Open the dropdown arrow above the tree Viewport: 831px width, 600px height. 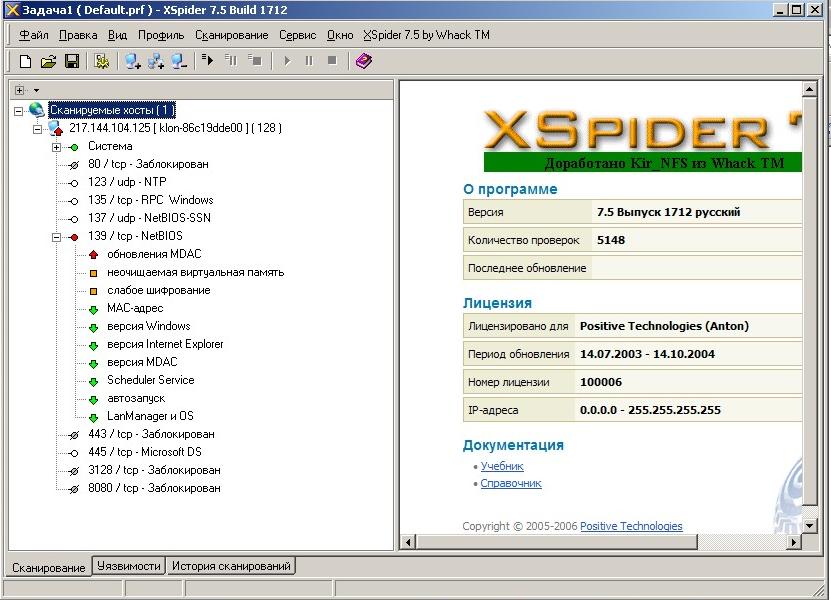tap(36, 90)
